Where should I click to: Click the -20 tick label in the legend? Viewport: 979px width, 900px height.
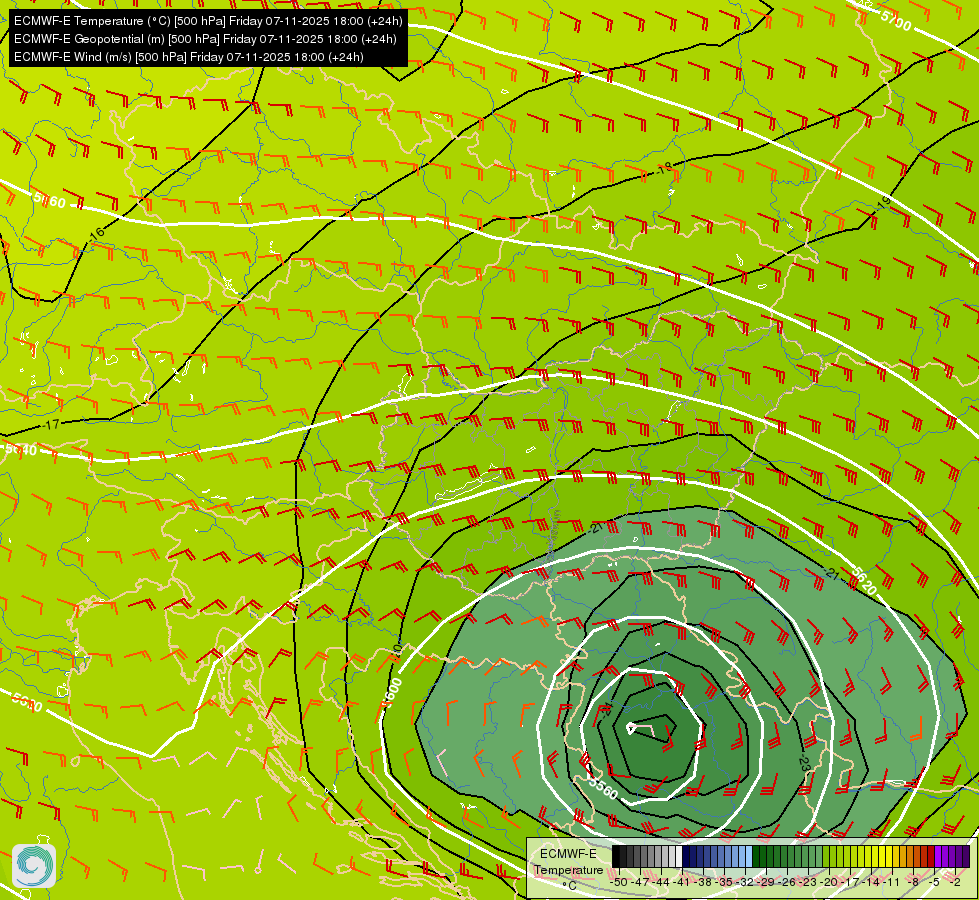pos(829,882)
